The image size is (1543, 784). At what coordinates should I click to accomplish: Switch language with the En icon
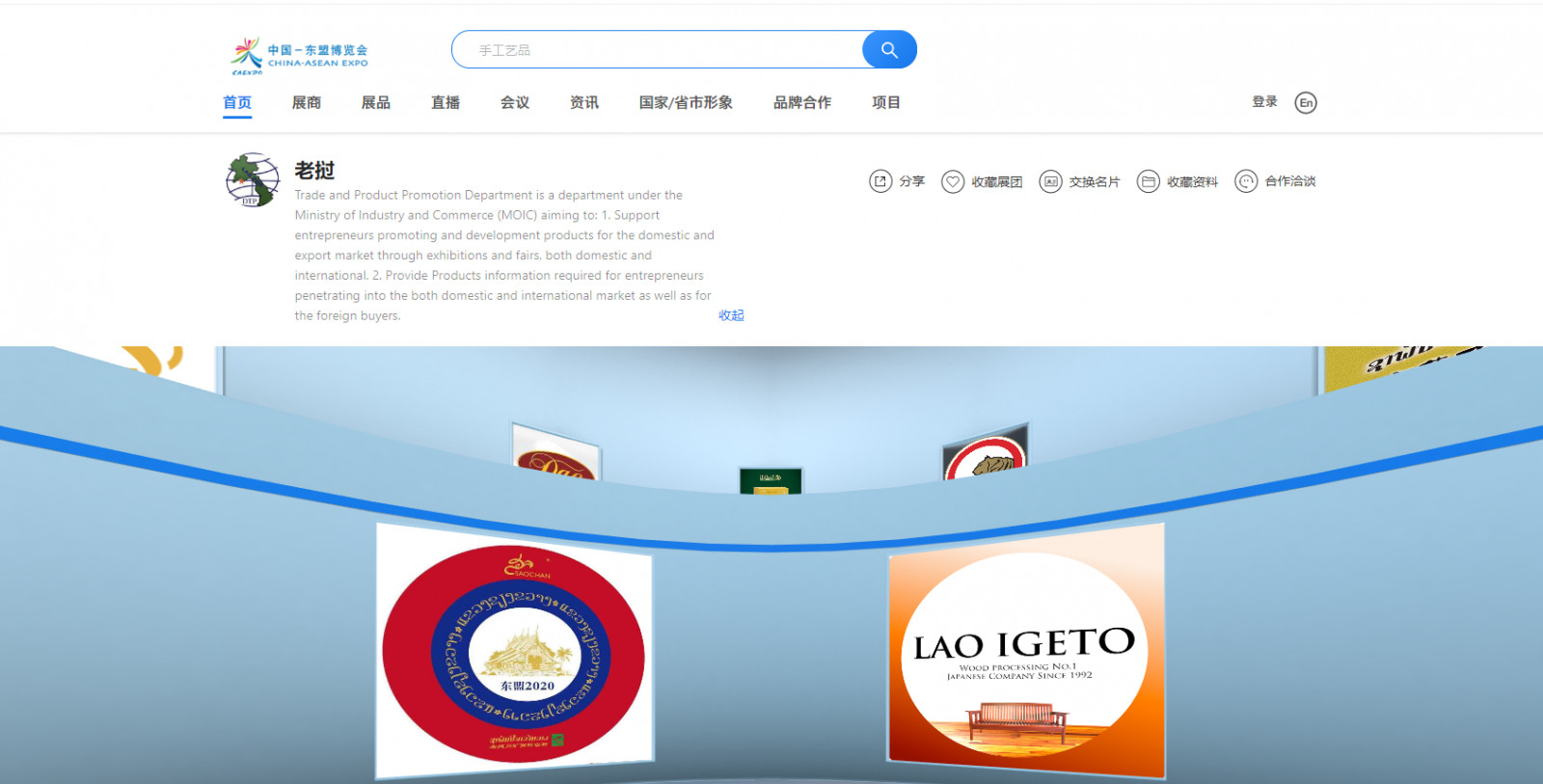(1306, 102)
